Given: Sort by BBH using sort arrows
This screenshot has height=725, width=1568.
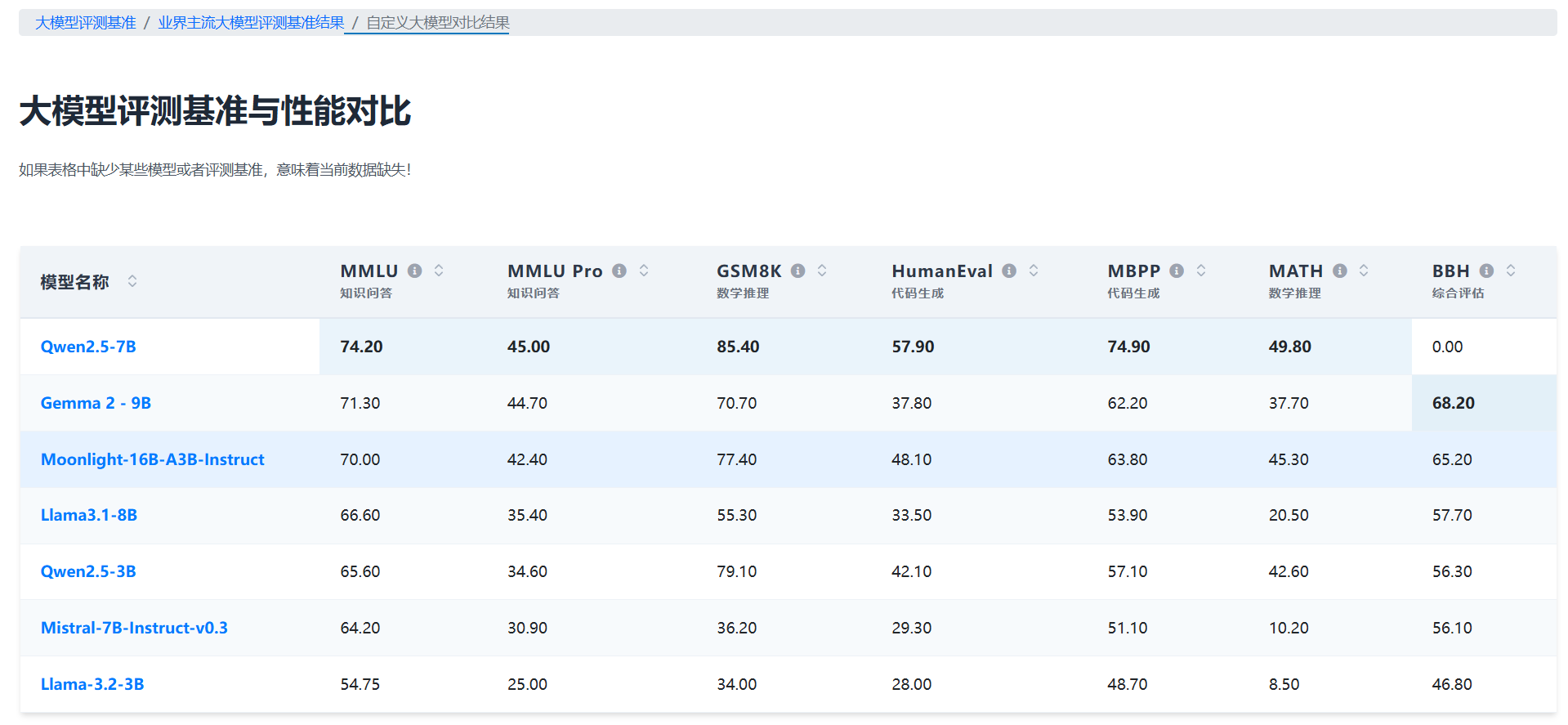Looking at the screenshot, I should click(x=1511, y=271).
